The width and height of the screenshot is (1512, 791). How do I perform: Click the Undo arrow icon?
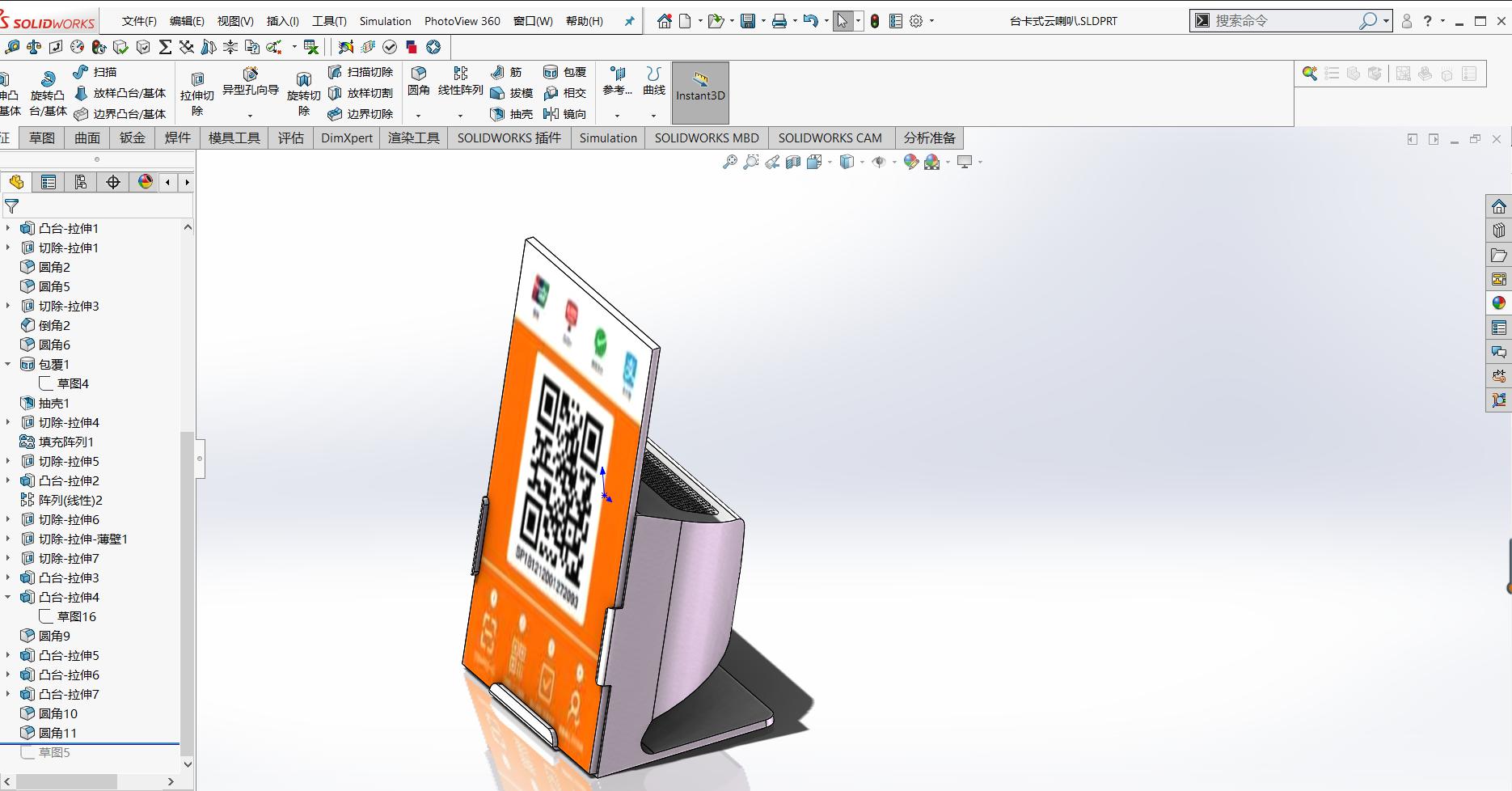[810, 21]
